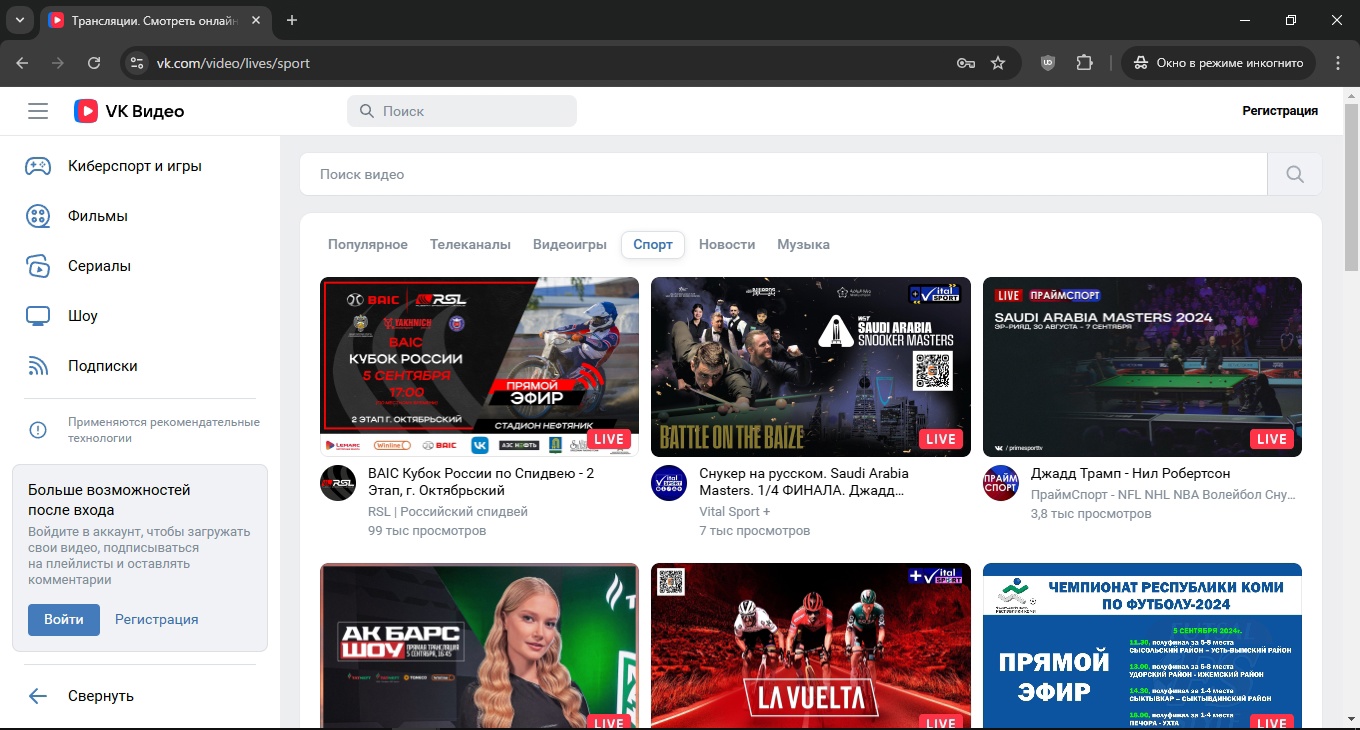Viewport: 1360px width, 730px height.
Task: Open site information icon in address bar
Action: click(138, 63)
